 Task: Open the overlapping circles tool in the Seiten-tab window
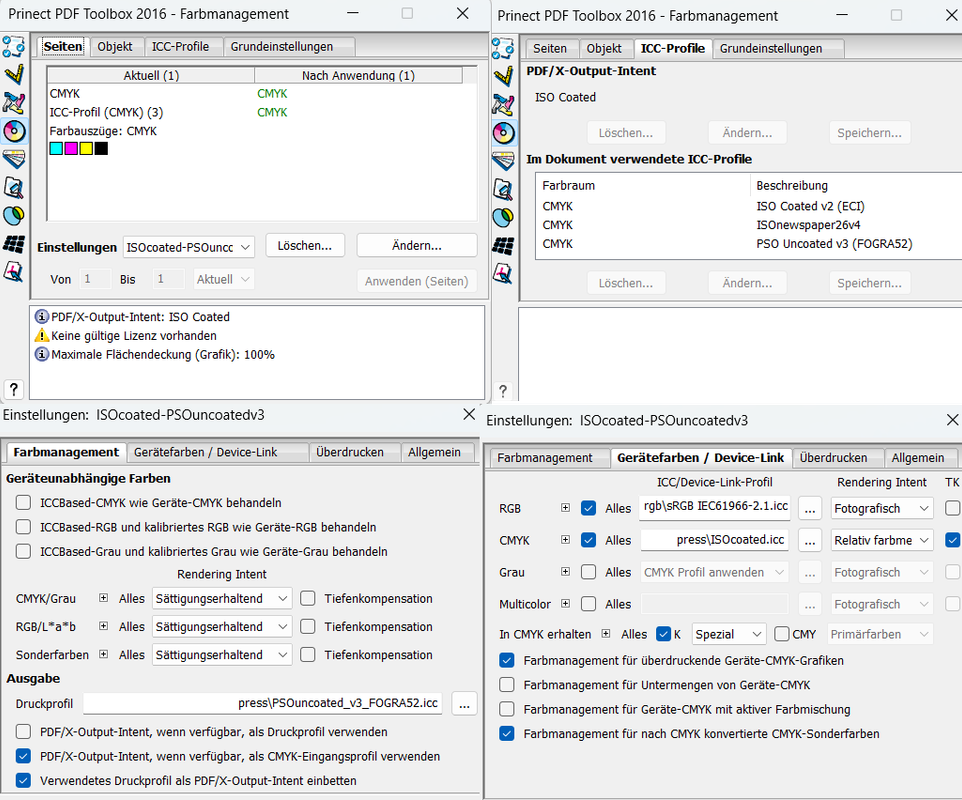(x=13, y=215)
